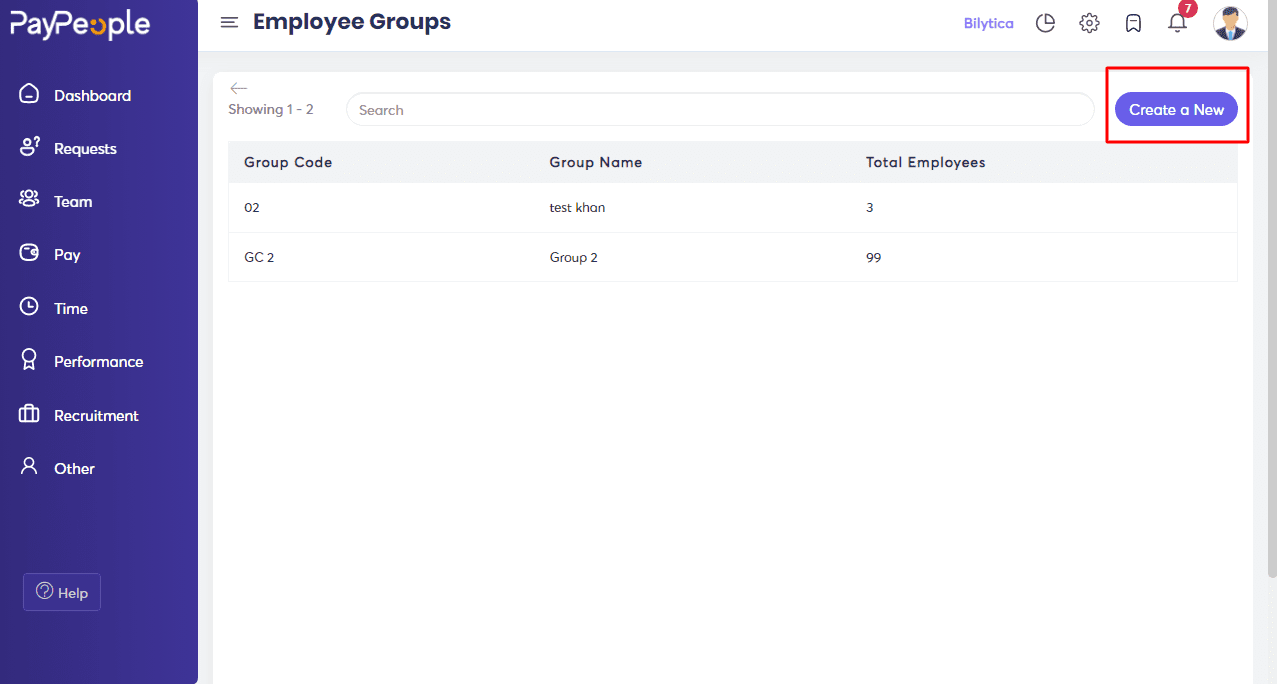Toggle the sidebar with hamburger menu
This screenshot has height=684, width=1277.
[x=229, y=21]
